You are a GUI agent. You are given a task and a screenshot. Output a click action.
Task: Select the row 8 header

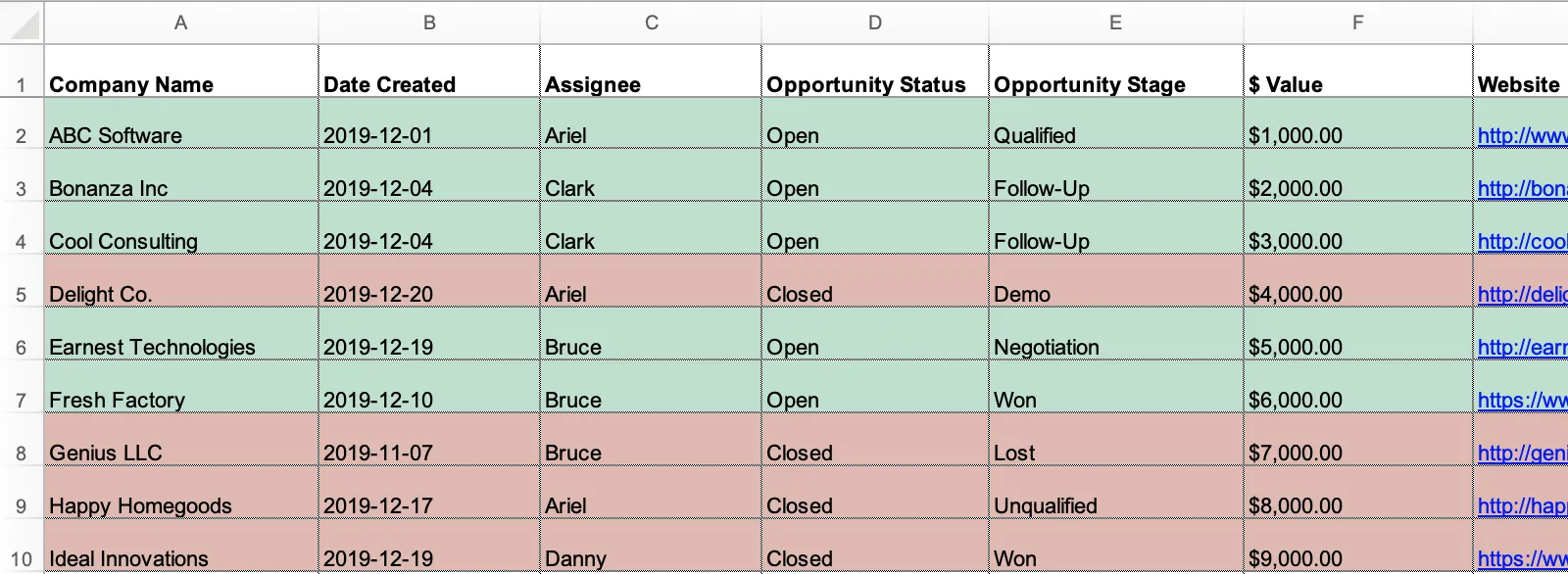[21, 453]
